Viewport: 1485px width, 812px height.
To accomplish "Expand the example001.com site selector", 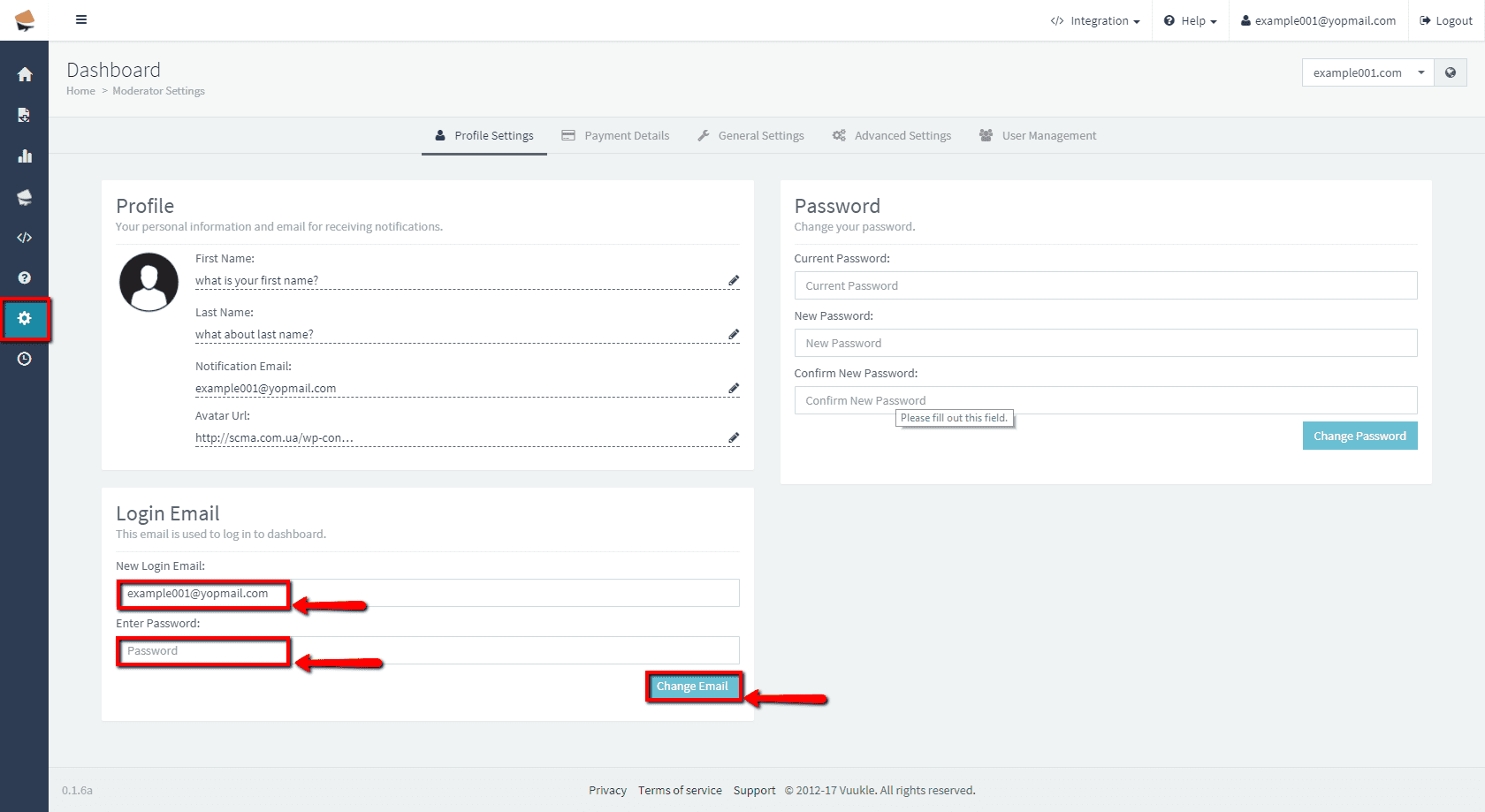I will pyautogui.click(x=1367, y=72).
